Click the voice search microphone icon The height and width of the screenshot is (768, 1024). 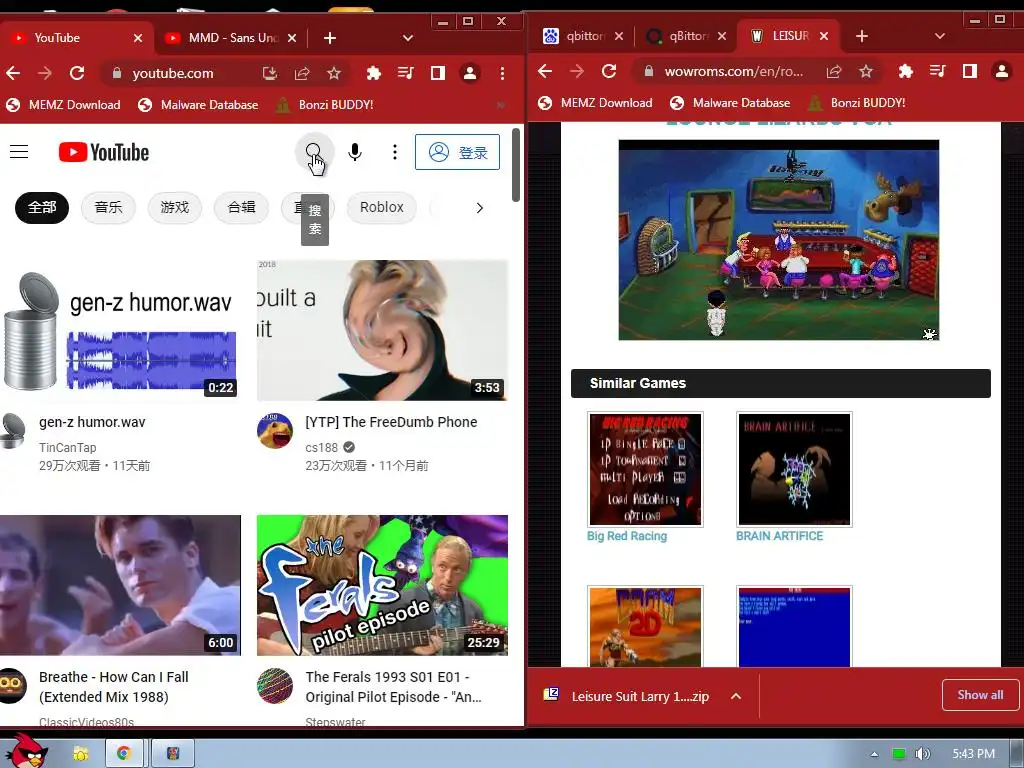pos(355,152)
